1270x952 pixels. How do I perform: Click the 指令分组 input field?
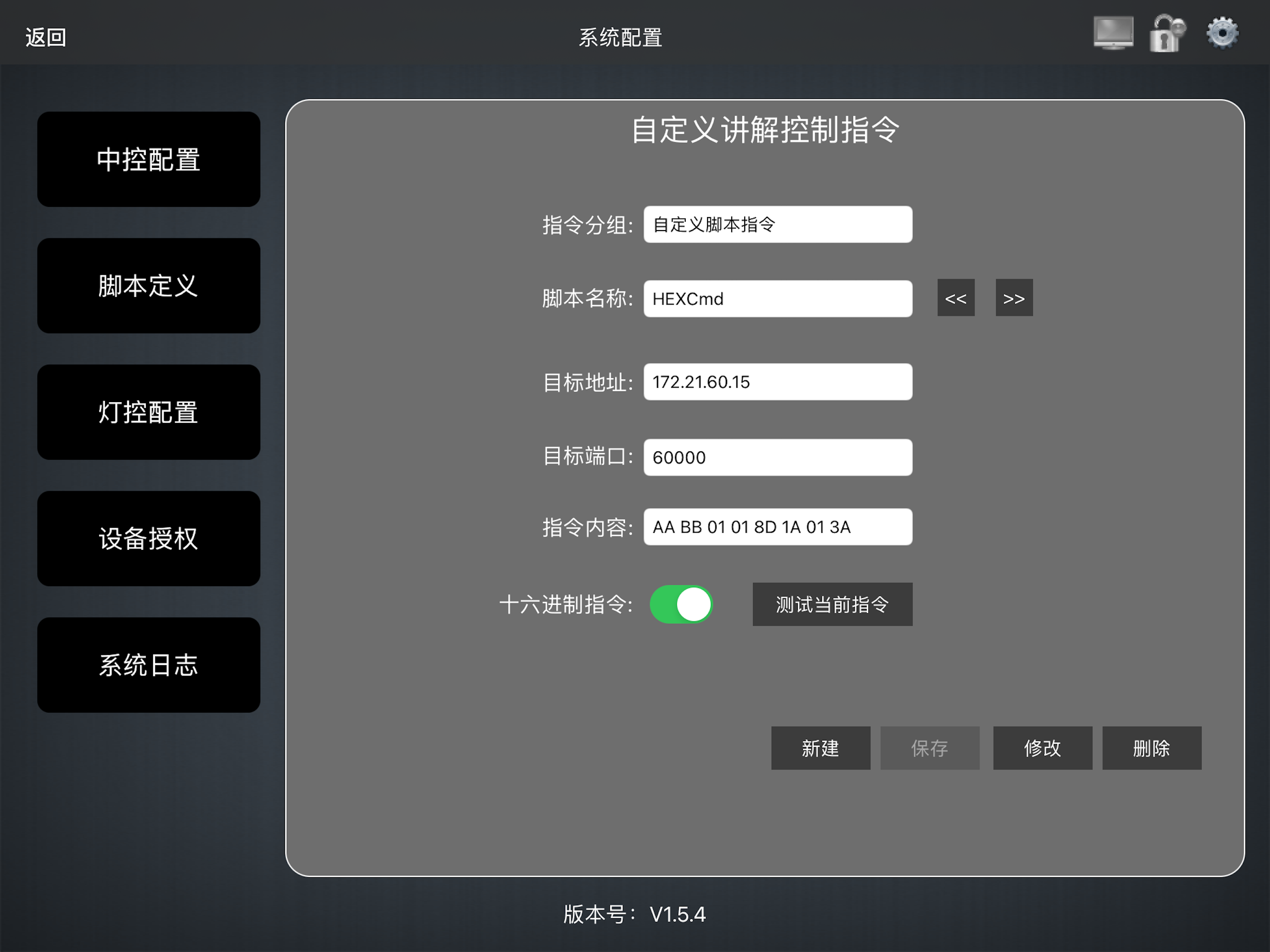click(777, 224)
